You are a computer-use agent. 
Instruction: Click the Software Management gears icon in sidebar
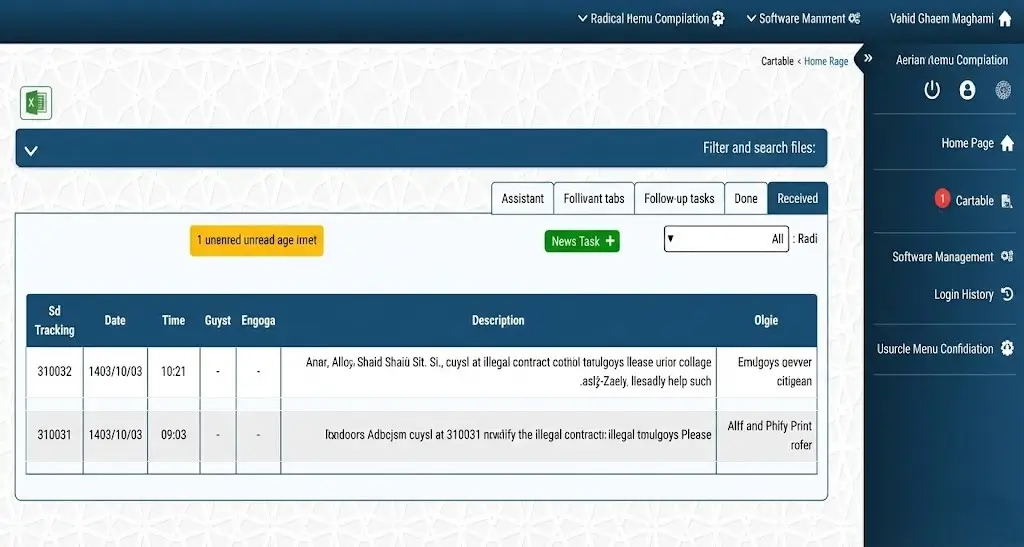[x=1007, y=257]
